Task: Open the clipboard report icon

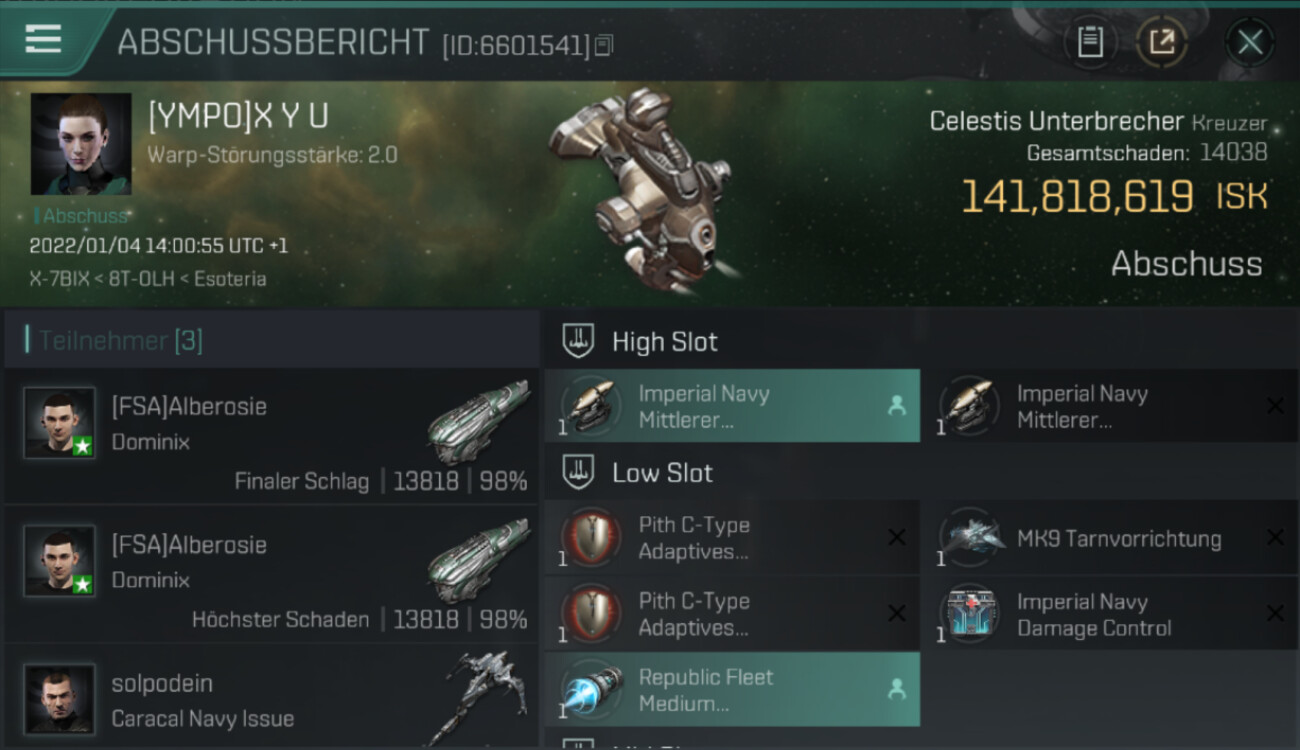Action: (x=1090, y=42)
